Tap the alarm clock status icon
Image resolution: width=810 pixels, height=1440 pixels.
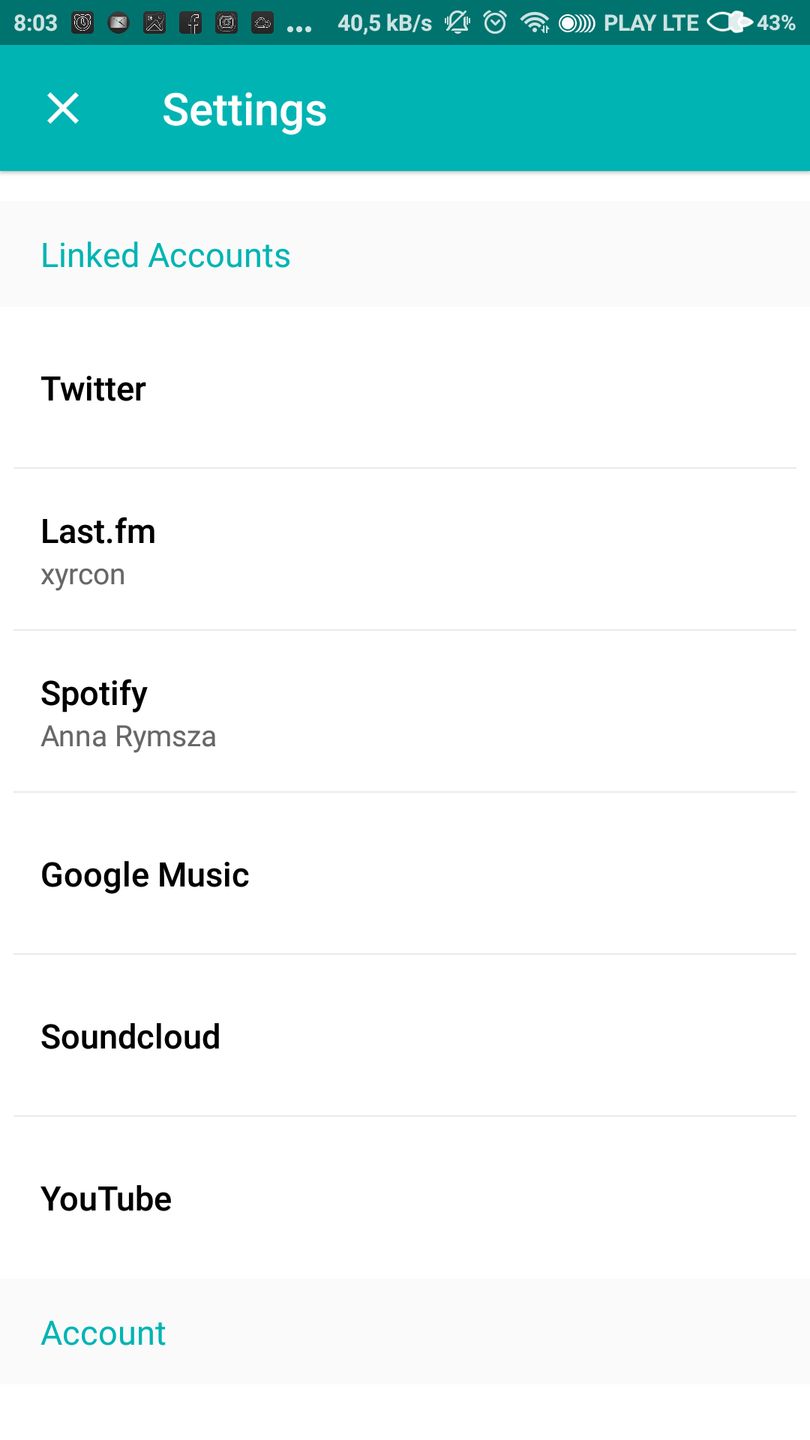pyautogui.click(x=495, y=22)
